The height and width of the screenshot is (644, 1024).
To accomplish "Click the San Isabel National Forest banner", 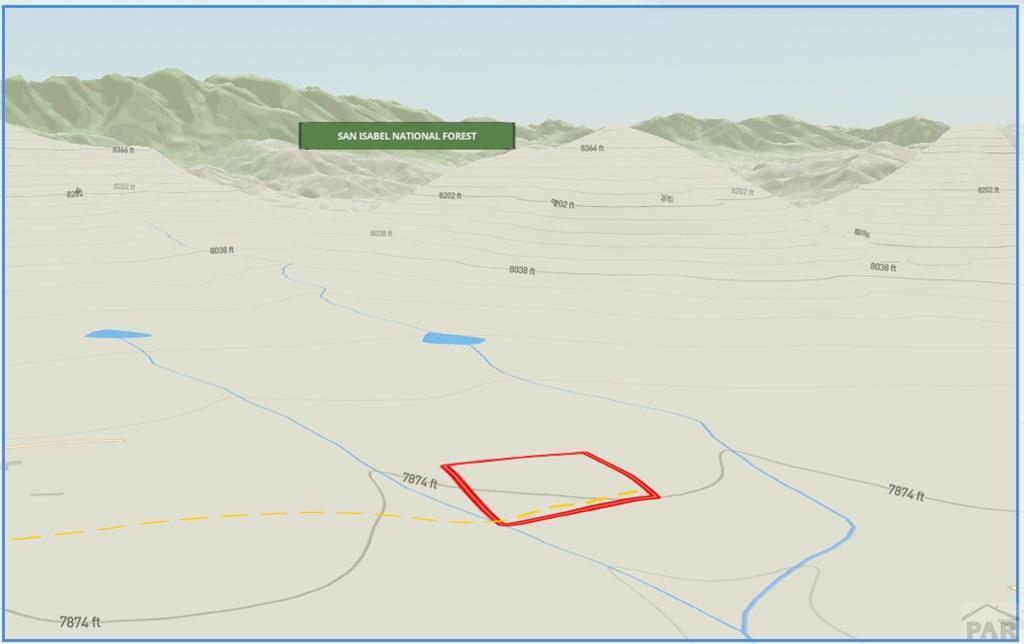I will click(x=406, y=136).
